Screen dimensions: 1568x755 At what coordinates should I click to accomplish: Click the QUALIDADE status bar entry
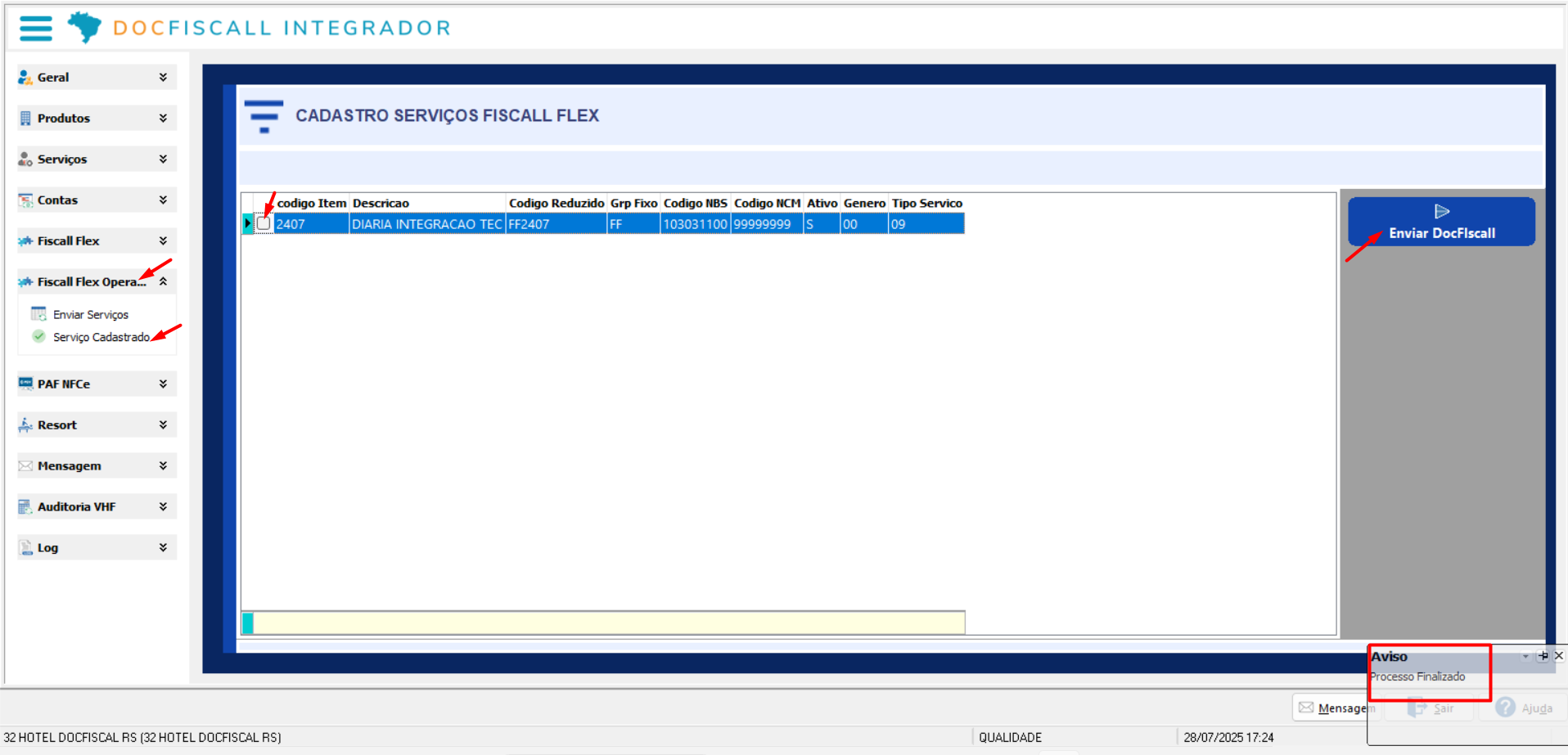click(1011, 737)
